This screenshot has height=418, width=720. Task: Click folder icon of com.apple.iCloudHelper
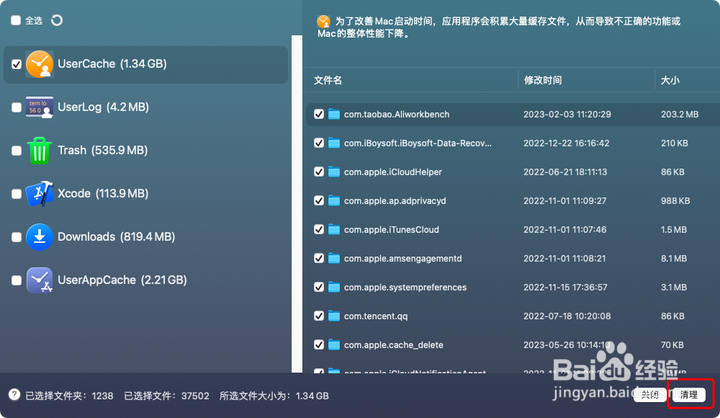tap(334, 172)
